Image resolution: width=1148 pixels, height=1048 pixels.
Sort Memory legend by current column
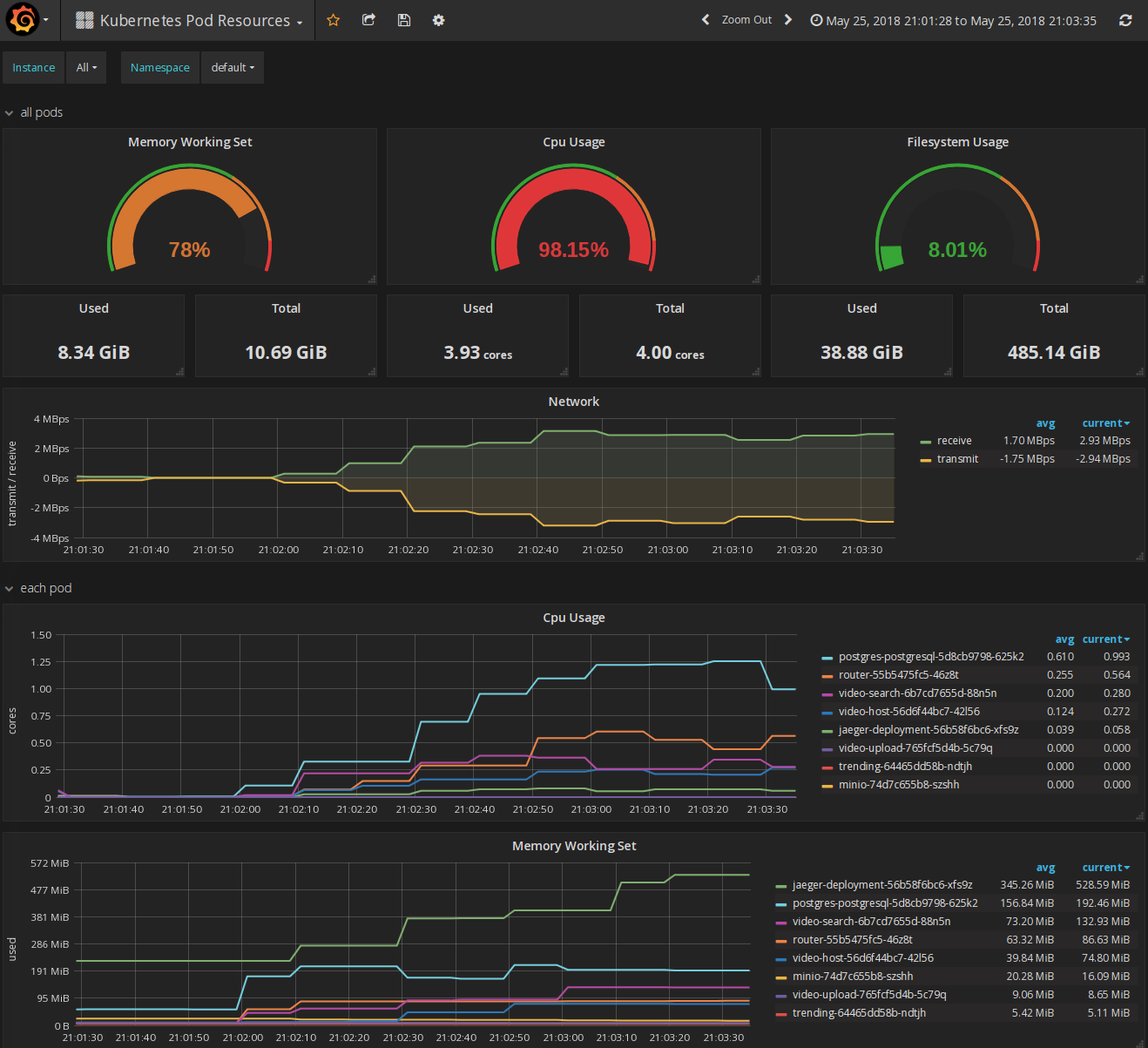click(x=1105, y=868)
